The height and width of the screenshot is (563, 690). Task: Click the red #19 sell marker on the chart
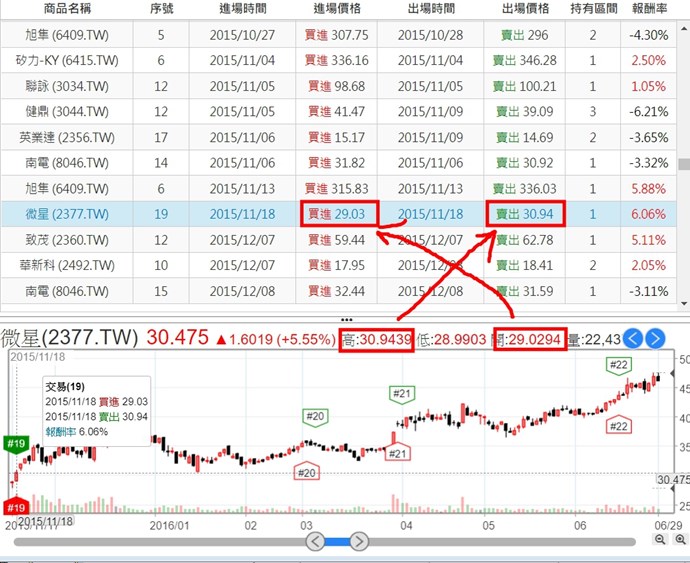pyautogui.click(x=16, y=507)
